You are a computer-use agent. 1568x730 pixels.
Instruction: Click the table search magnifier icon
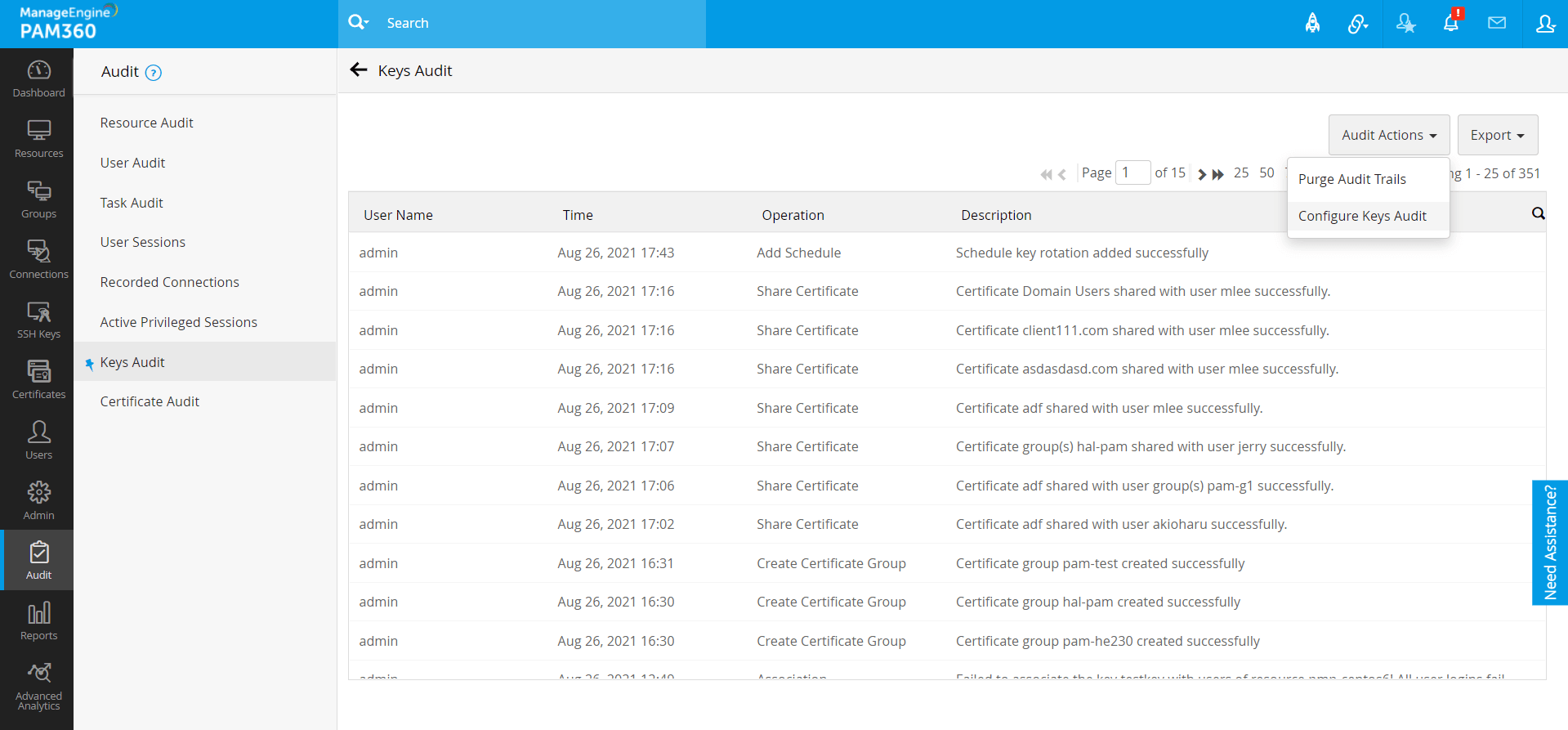pos(1538,214)
